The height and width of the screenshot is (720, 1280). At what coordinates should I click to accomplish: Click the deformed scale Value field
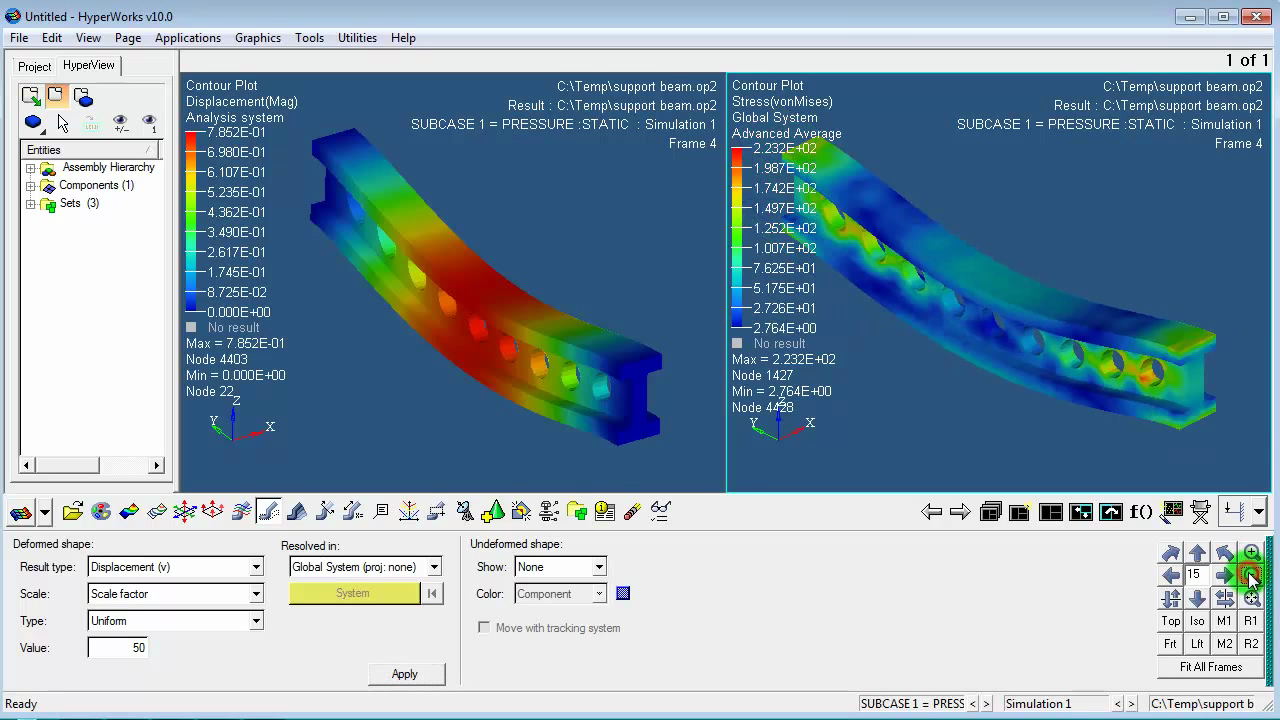pyautogui.click(x=118, y=648)
